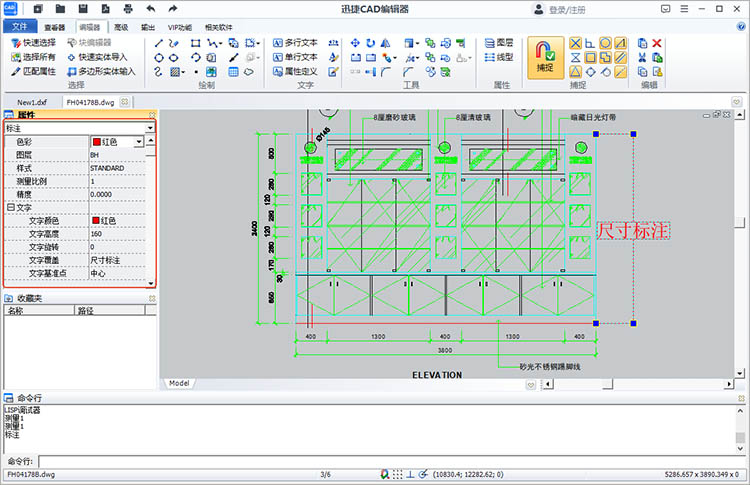Viewport: 750px width, 485px height.
Task: Click the 线型 linetype button
Action: 499,57
